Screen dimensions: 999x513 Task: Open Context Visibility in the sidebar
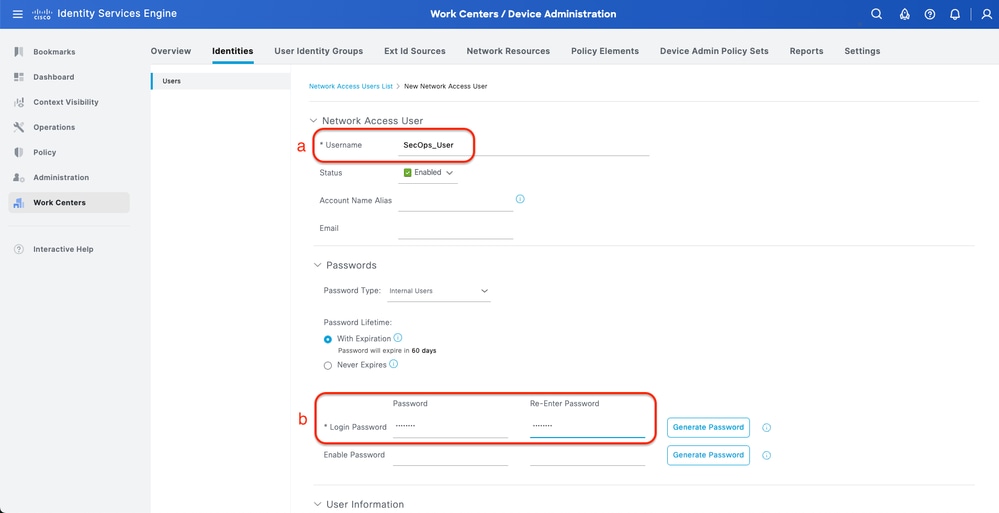coord(66,102)
